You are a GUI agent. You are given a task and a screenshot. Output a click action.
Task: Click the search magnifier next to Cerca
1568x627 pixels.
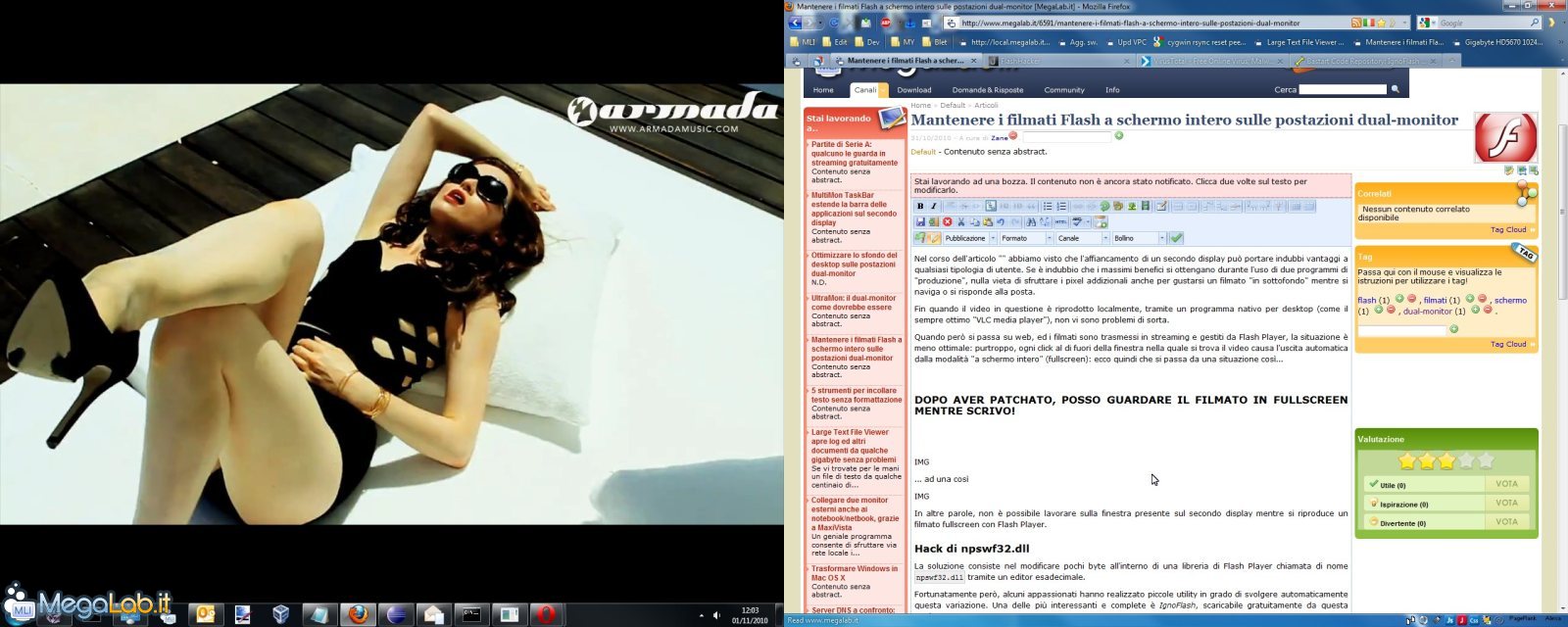[x=1396, y=89]
